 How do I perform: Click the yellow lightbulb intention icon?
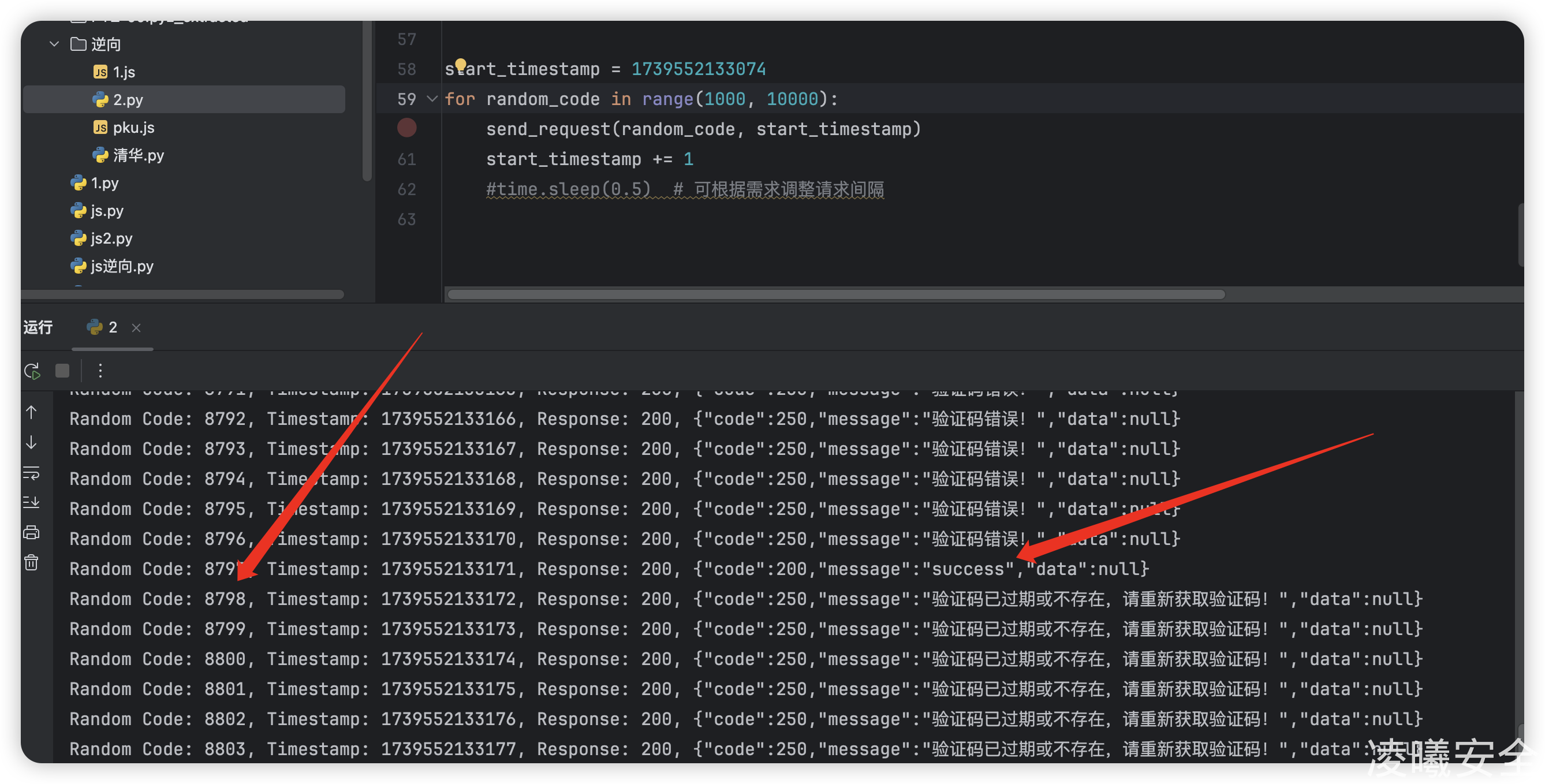[460, 64]
